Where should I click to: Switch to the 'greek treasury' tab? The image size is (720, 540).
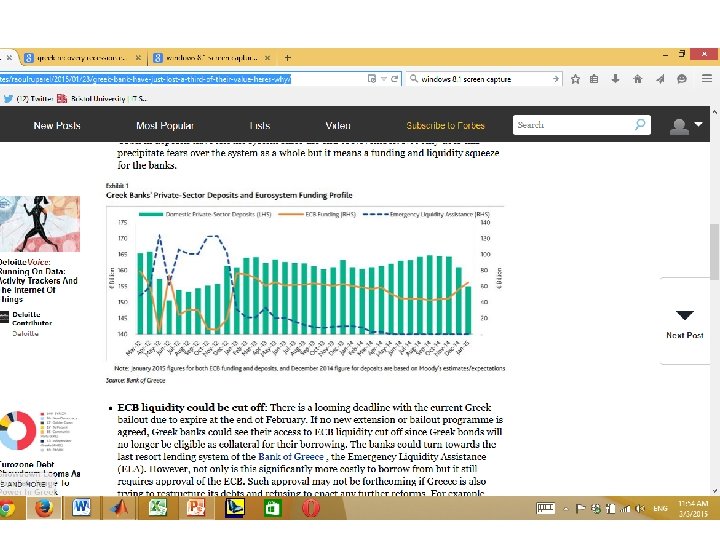pyautogui.click(x=81, y=58)
